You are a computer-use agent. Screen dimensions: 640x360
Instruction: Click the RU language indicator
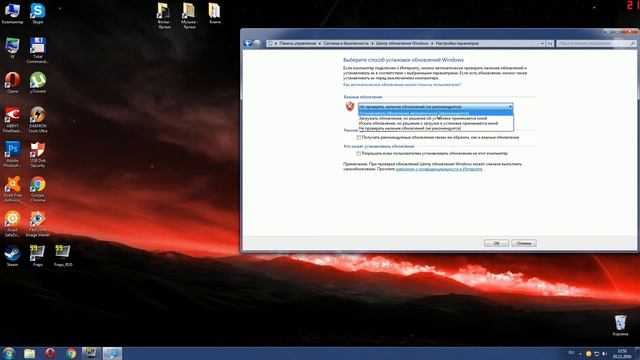tap(571, 353)
